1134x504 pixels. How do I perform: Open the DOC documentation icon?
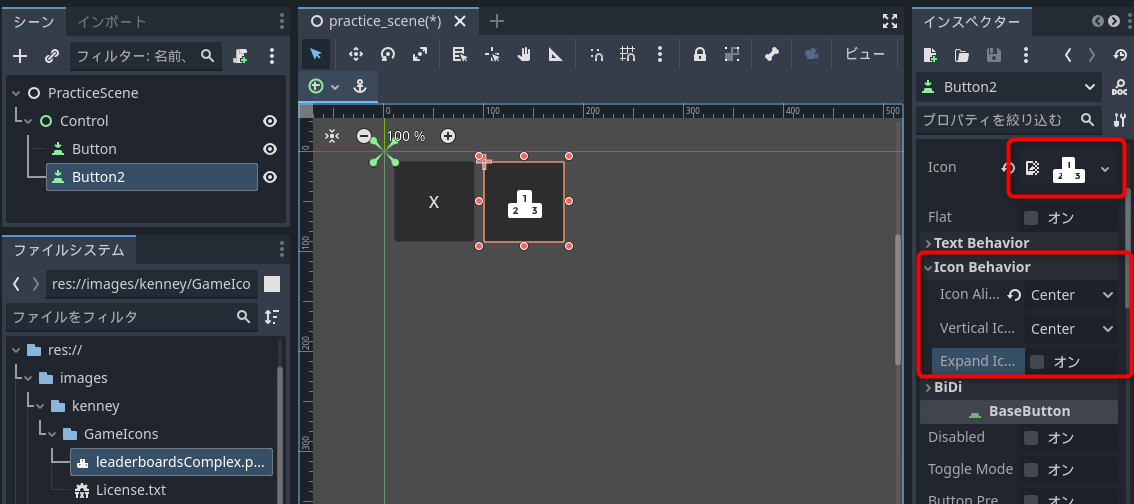click(1119, 88)
